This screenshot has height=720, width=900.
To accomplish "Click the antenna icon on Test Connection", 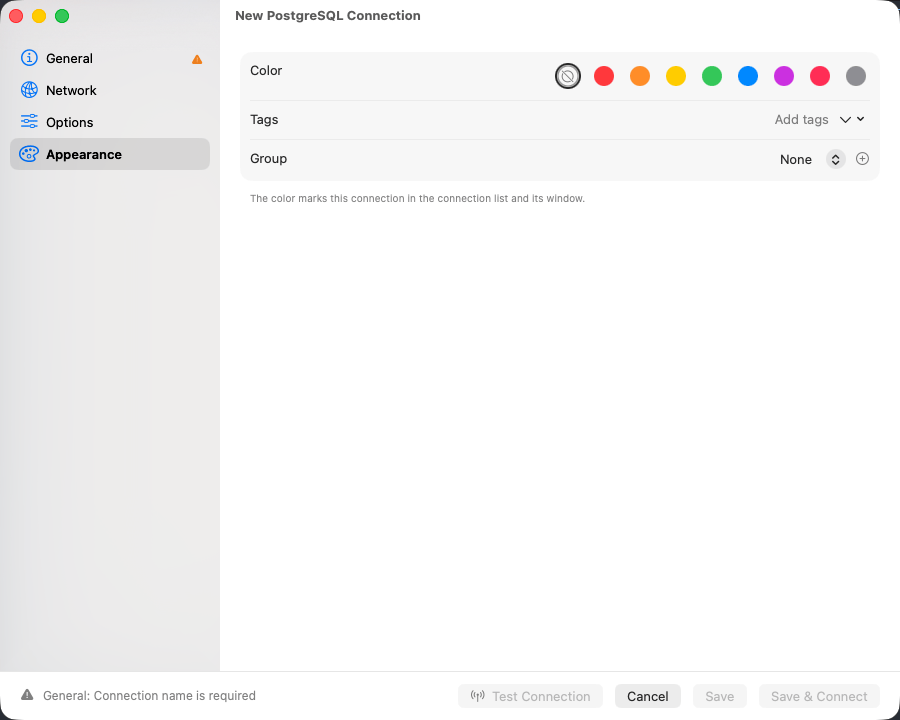I will 478,696.
